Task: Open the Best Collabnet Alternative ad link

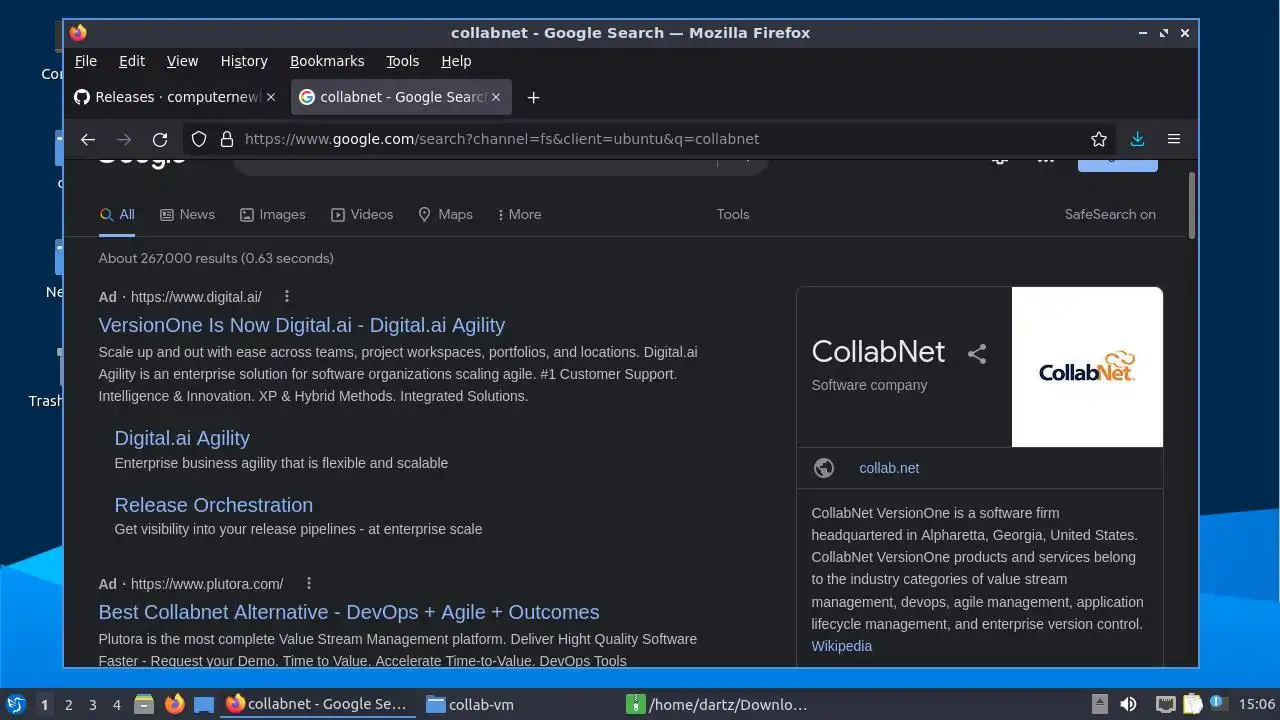Action: [349, 612]
